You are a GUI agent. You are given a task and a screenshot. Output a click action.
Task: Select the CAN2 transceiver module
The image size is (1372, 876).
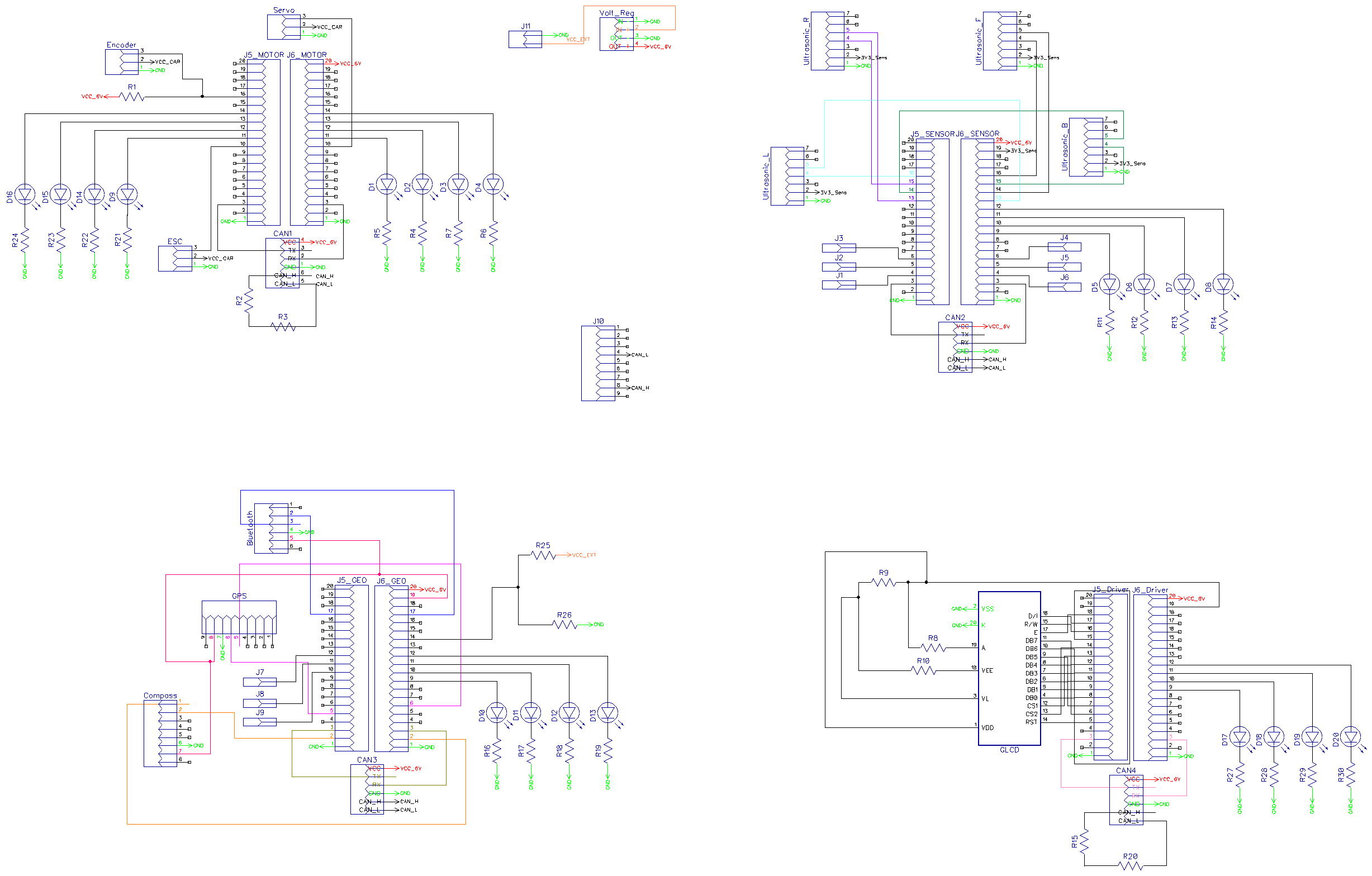click(955, 347)
